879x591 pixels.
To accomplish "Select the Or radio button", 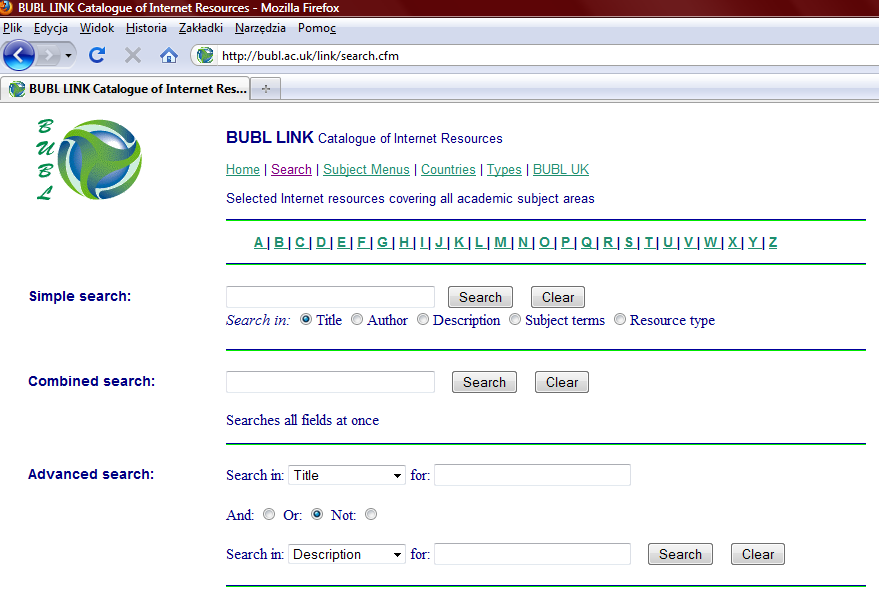I will (x=317, y=514).
